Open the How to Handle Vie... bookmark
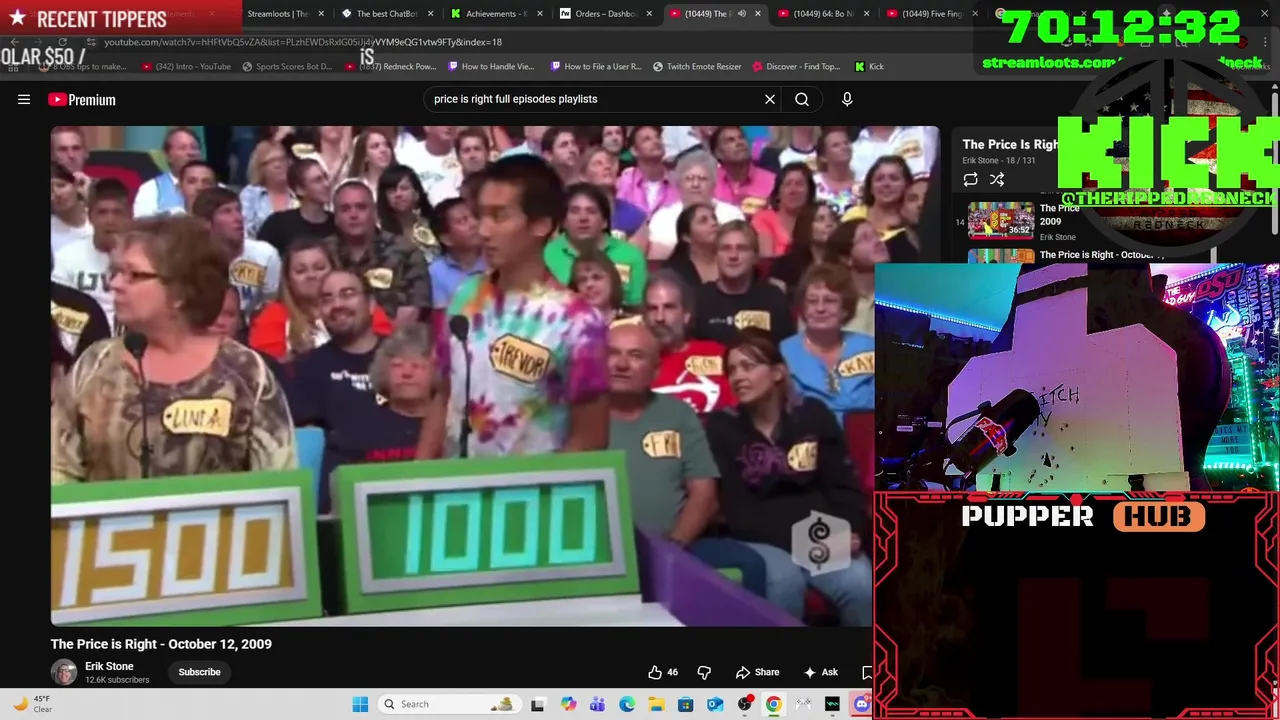 click(491, 66)
